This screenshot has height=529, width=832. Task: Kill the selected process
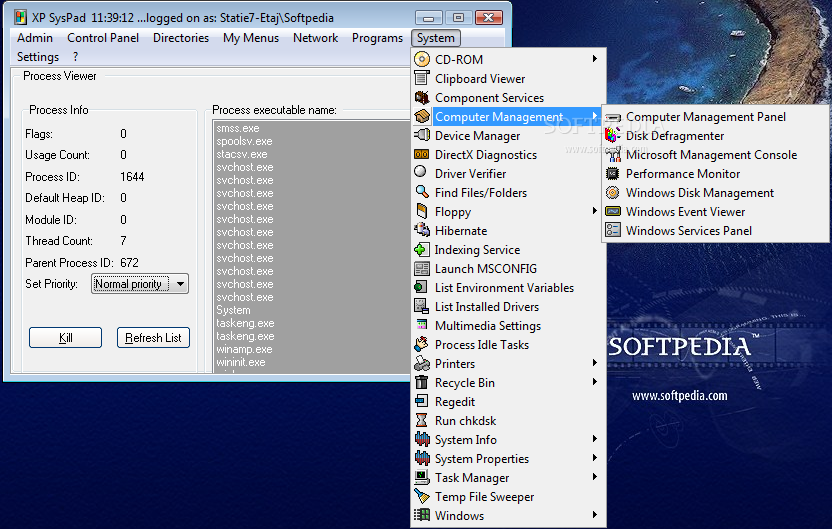(x=65, y=337)
